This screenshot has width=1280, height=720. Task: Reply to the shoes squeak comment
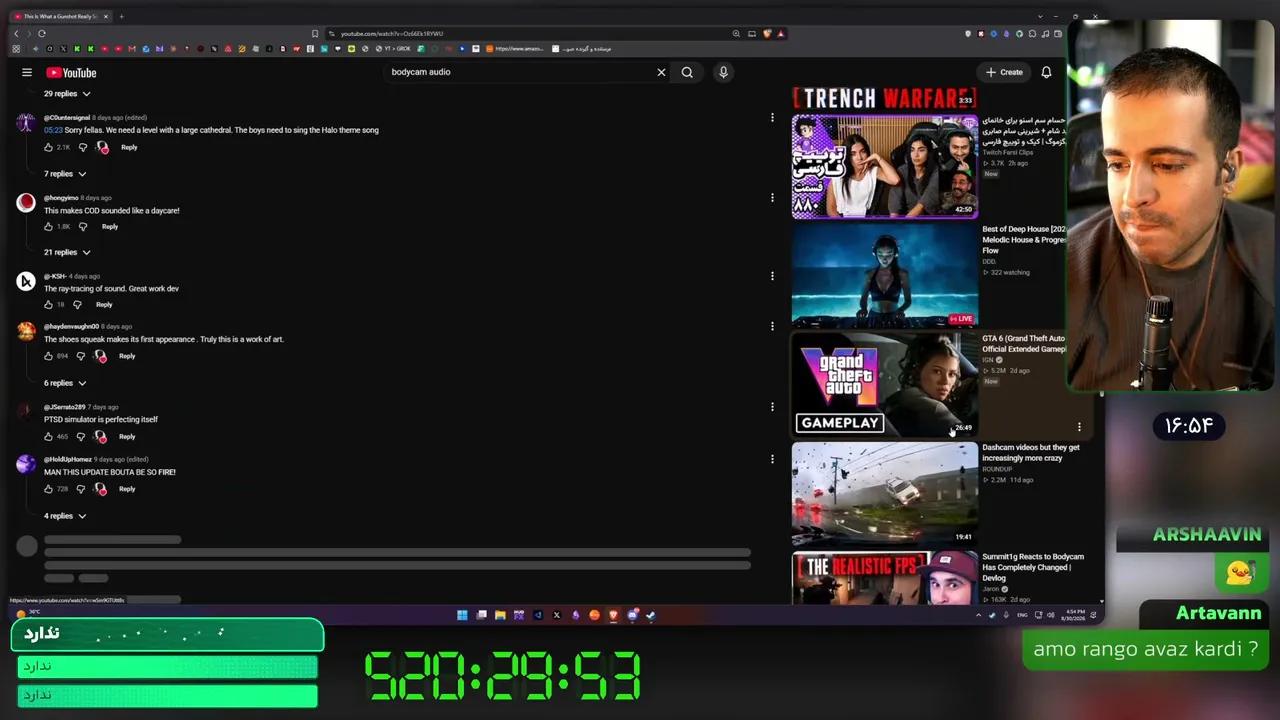pyautogui.click(x=127, y=356)
